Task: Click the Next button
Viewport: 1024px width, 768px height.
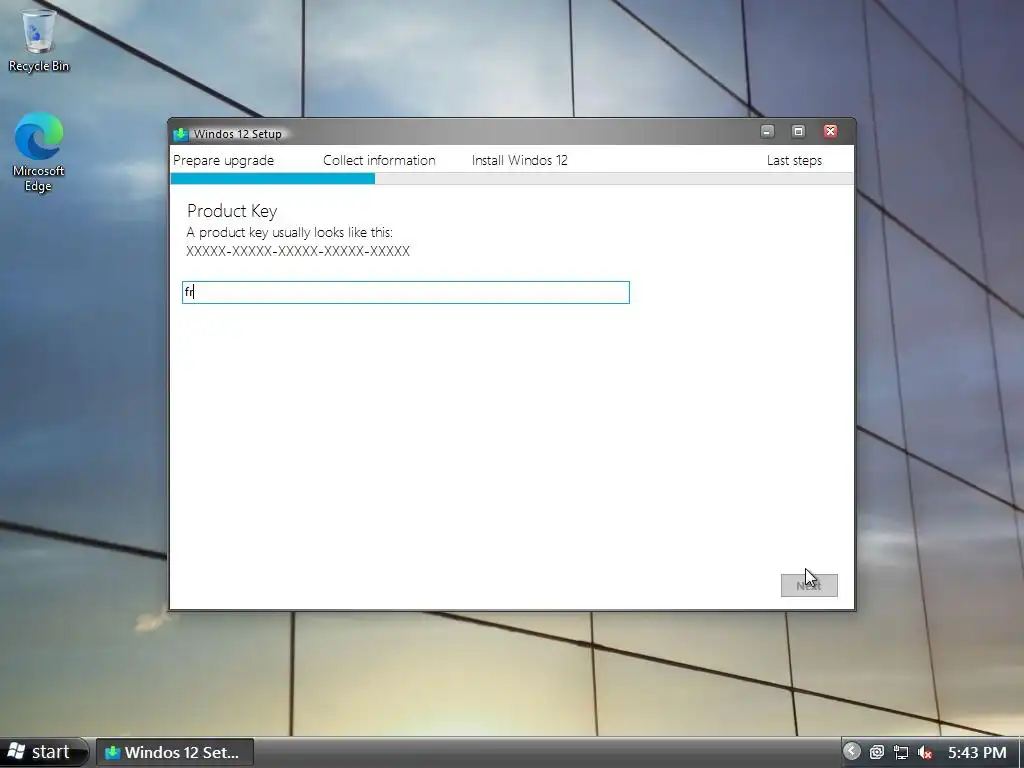Action: pyautogui.click(x=808, y=585)
